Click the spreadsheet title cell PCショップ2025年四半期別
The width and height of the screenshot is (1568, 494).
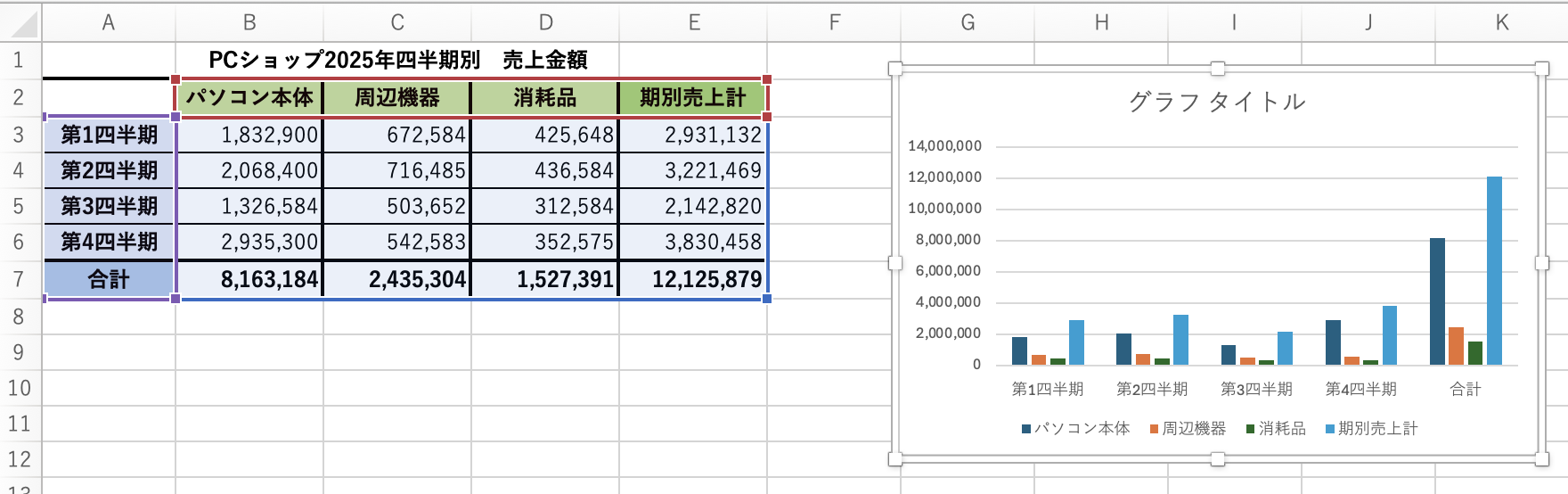tap(397, 60)
